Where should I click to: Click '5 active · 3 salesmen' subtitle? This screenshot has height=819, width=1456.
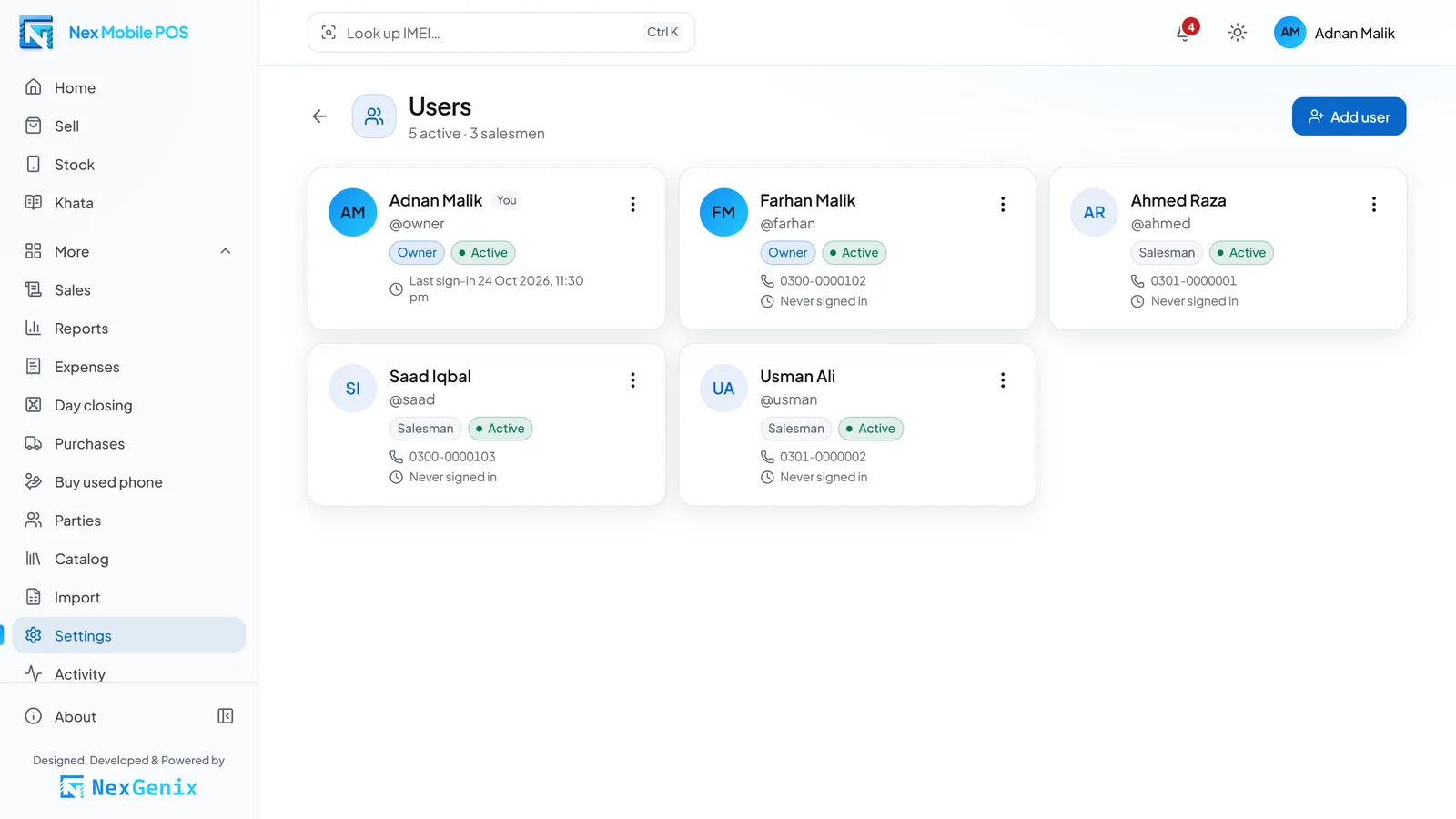(x=477, y=134)
